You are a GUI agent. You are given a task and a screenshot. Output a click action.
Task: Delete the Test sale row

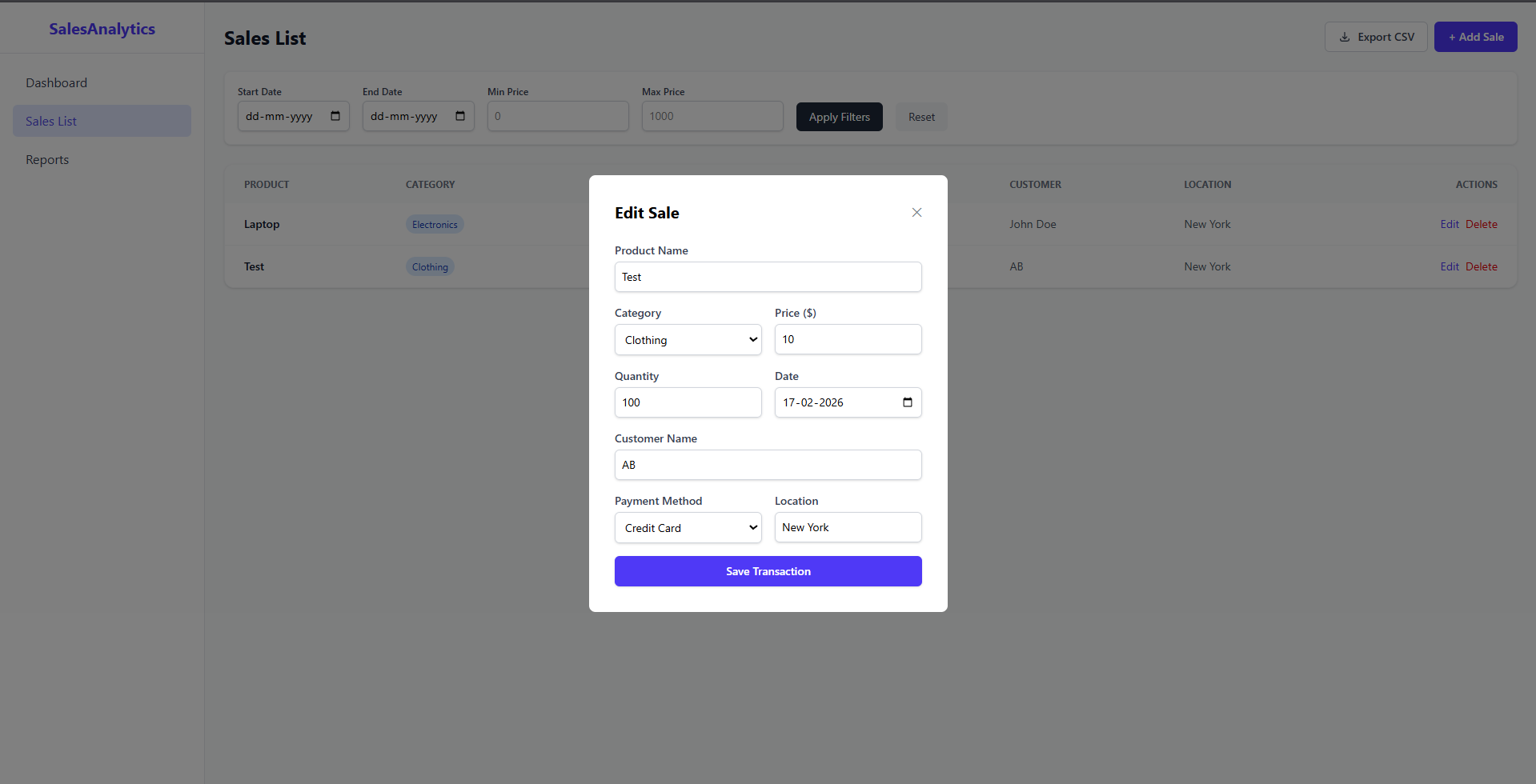tap(1481, 267)
